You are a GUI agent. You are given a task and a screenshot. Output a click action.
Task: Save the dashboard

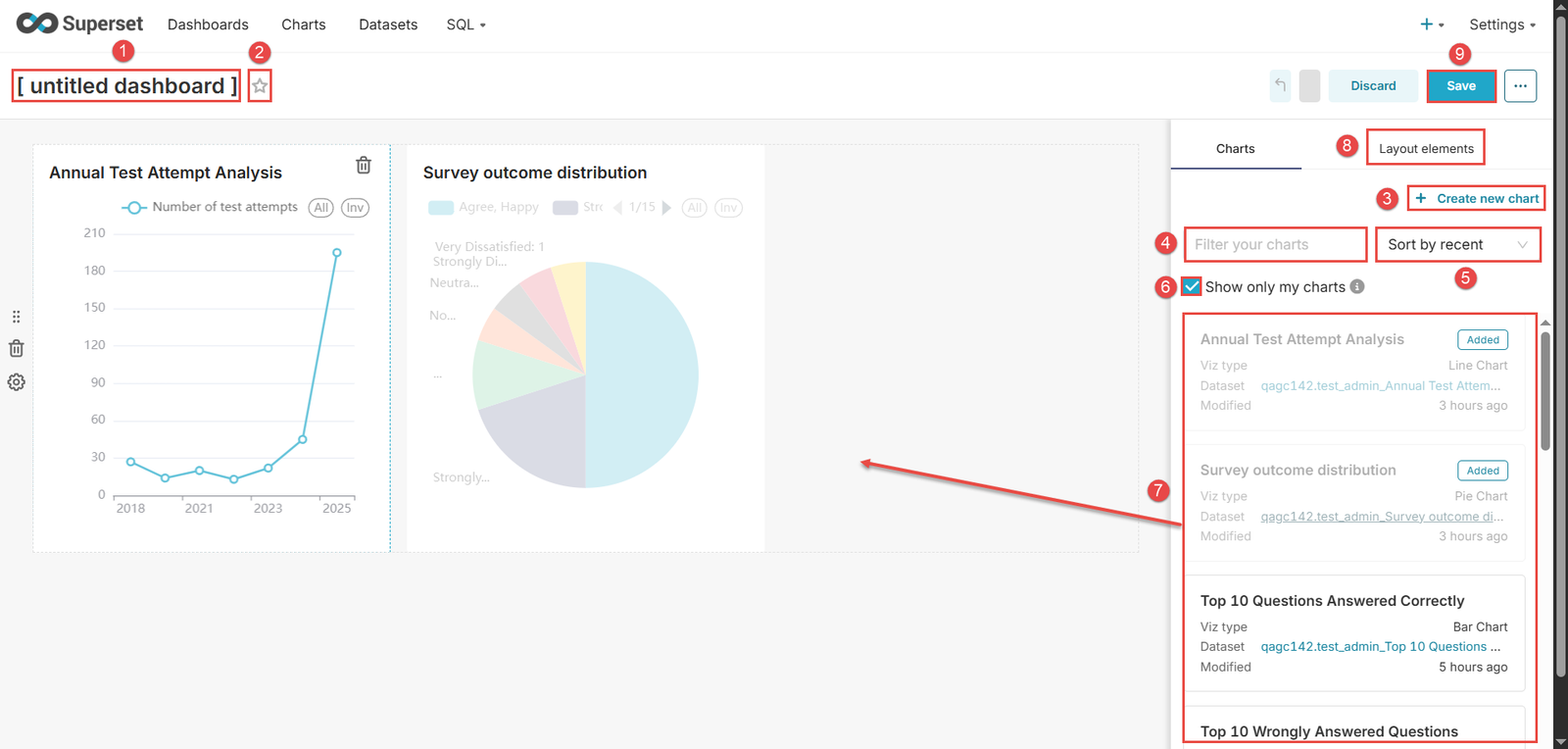pos(1460,86)
